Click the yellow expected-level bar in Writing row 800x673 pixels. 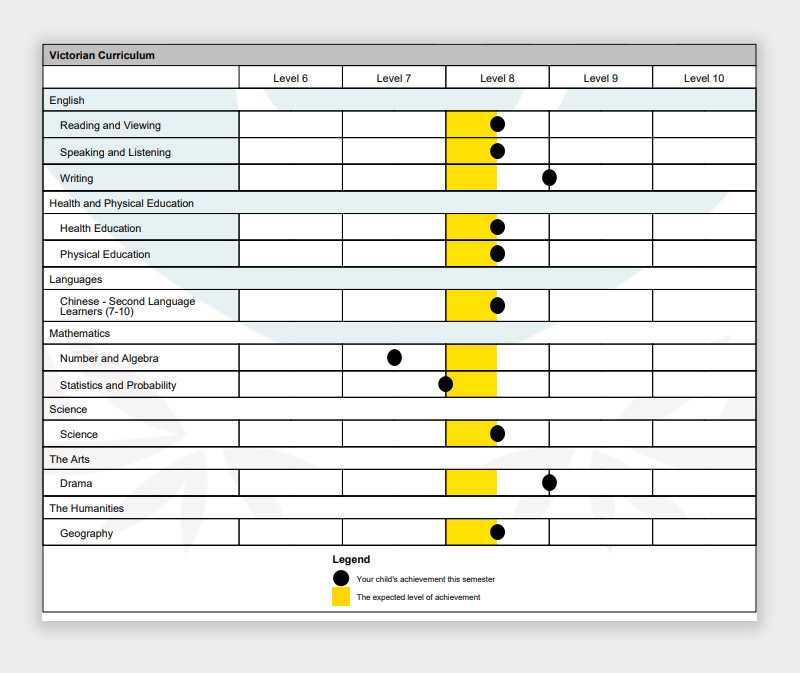coord(471,178)
